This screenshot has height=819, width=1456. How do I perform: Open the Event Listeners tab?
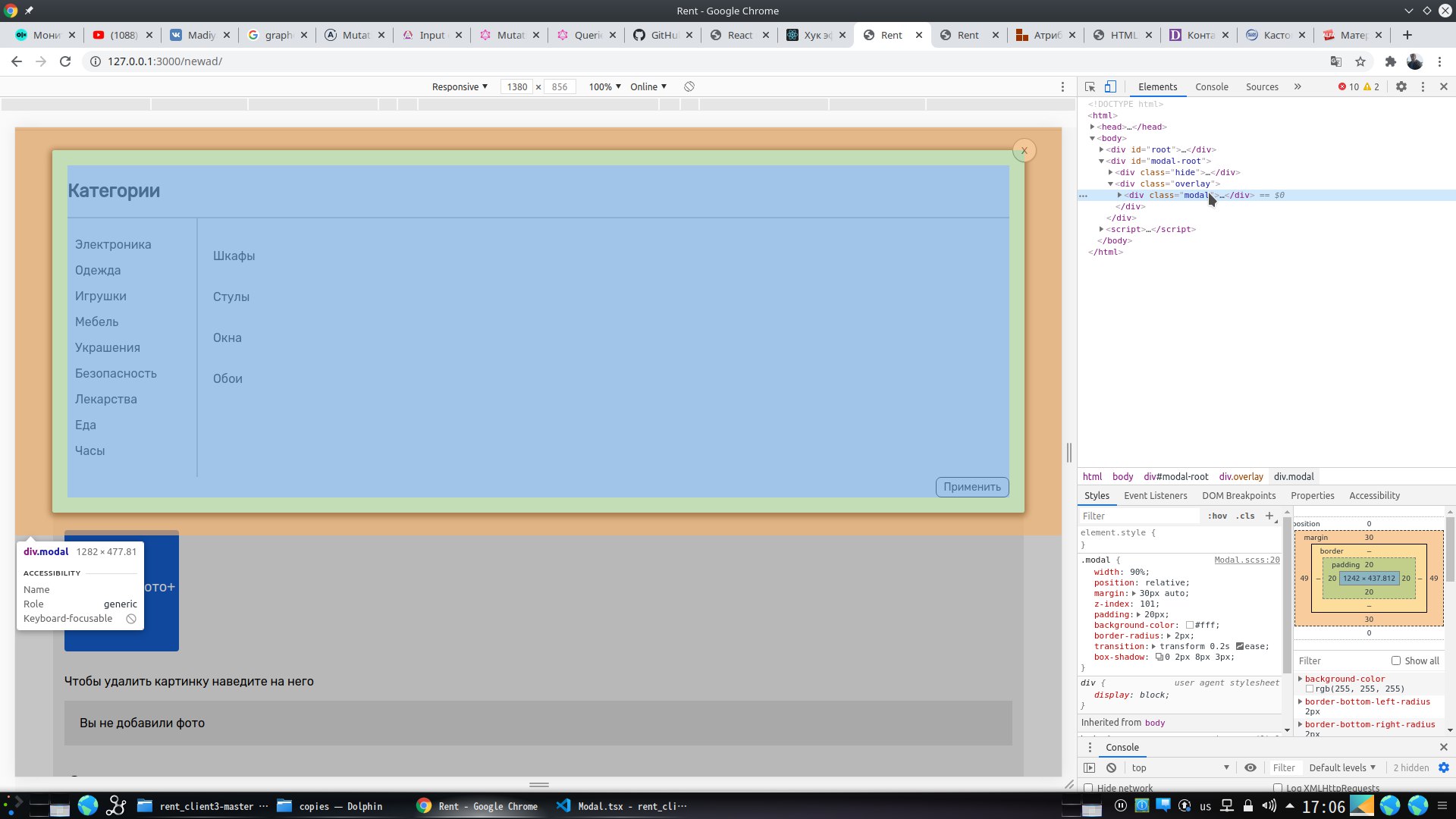[1155, 495]
